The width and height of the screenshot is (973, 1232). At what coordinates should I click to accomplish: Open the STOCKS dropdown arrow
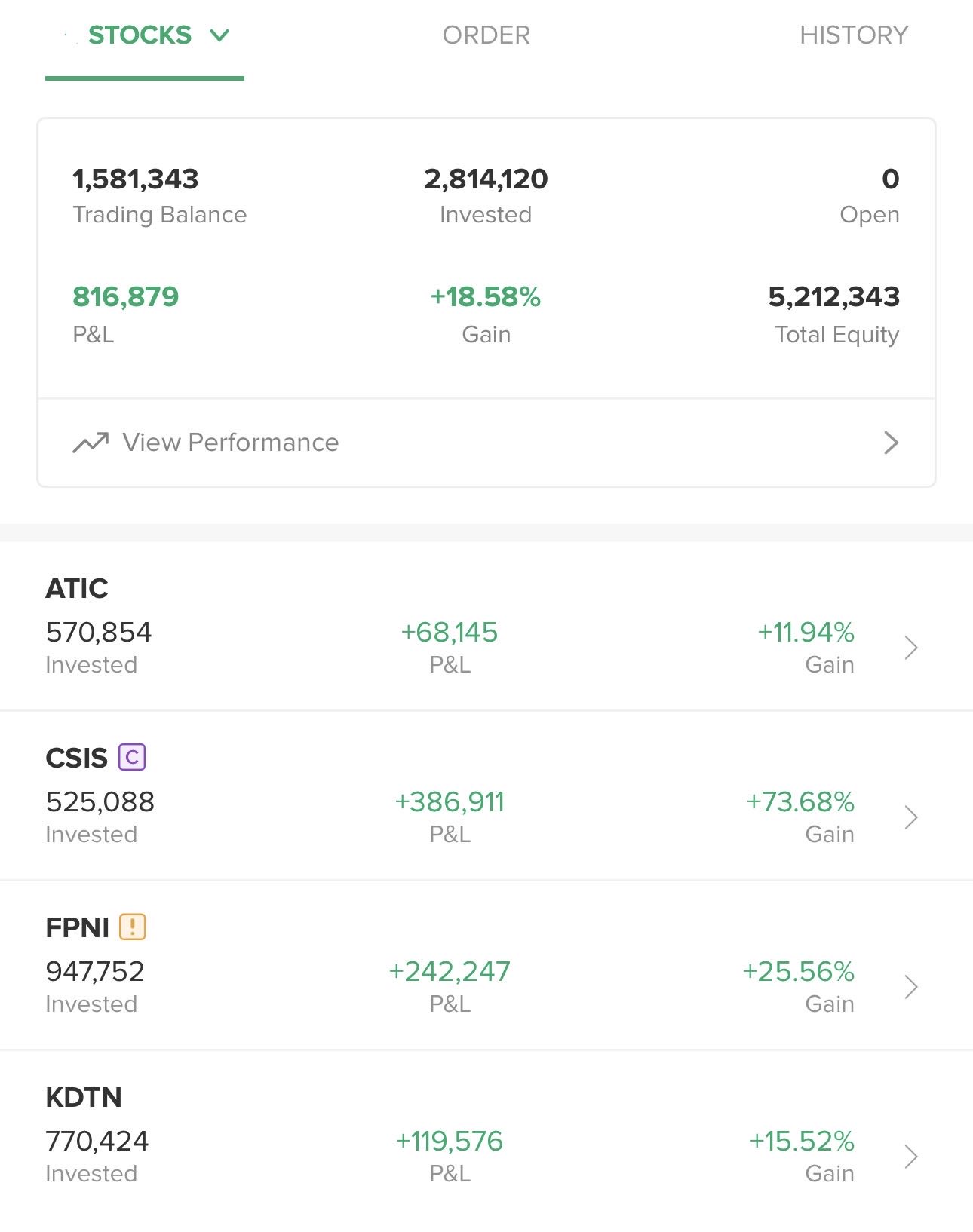click(x=219, y=35)
